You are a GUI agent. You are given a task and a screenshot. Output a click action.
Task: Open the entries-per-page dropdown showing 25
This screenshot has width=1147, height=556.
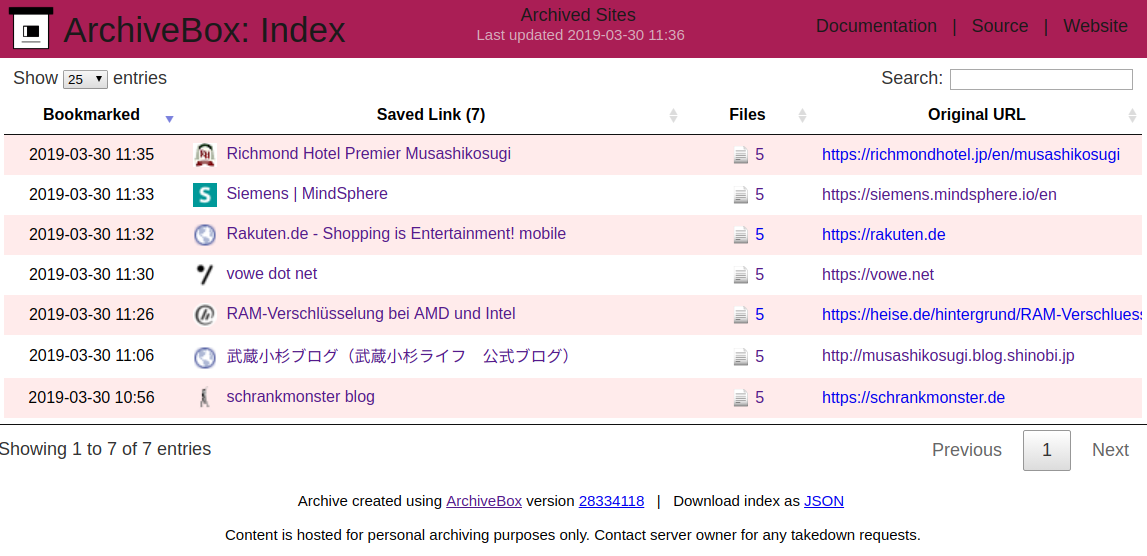[86, 79]
